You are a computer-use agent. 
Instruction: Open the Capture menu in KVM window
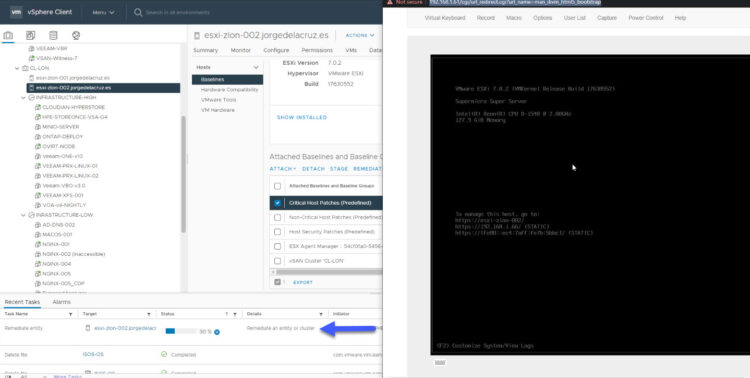click(x=607, y=18)
